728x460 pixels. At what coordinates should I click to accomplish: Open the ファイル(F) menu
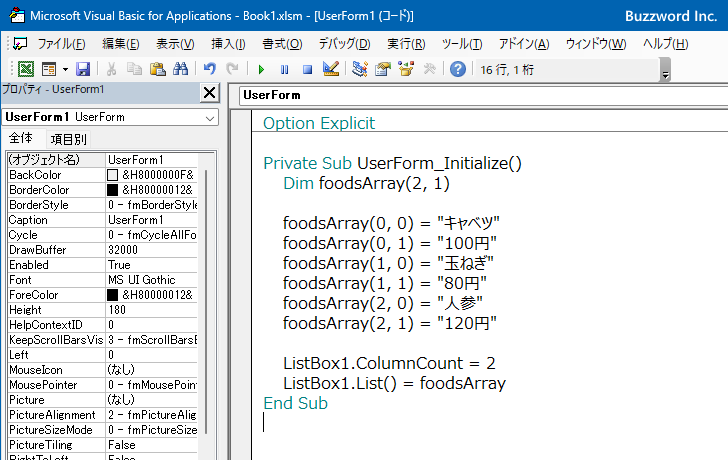[x=61, y=44]
